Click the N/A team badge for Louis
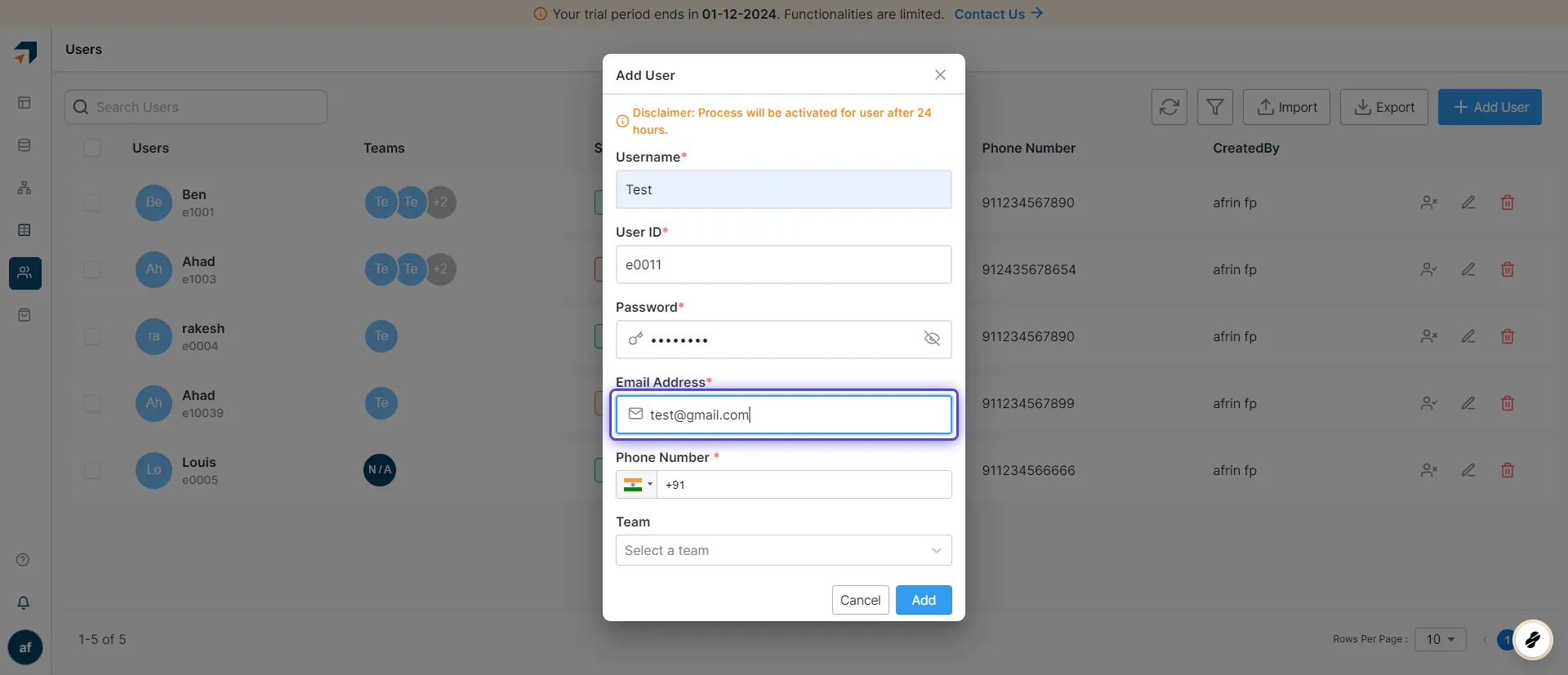The image size is (1568, 675). pyautogui.click(x=380, y=470)
